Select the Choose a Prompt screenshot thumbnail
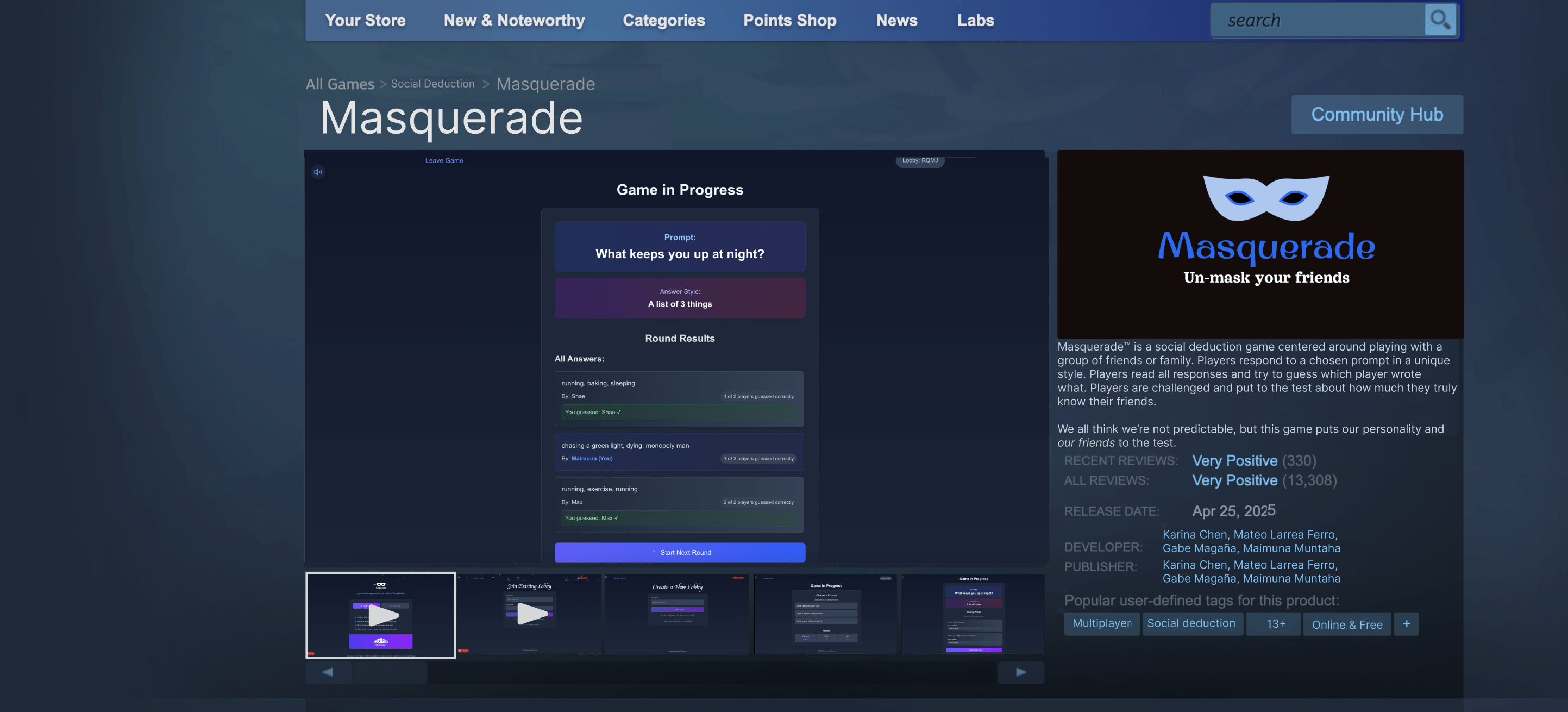The height and width of the screenshot is (712, 1568). tap(825, 614)
